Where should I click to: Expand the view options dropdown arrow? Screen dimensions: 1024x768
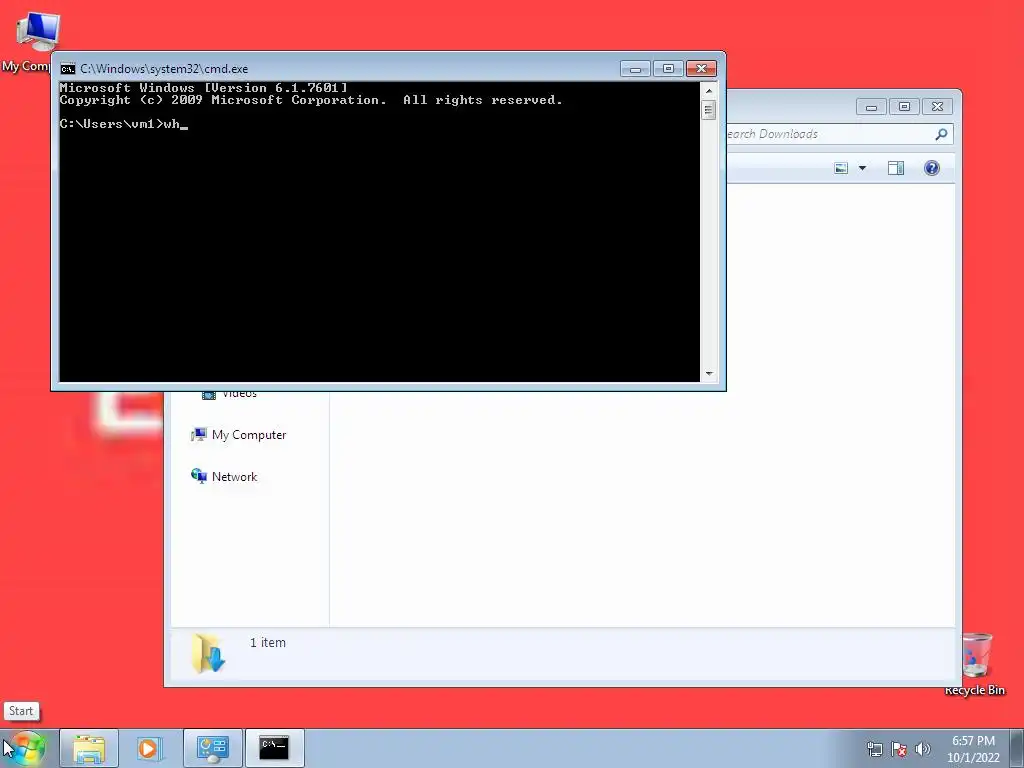[862, 168]
